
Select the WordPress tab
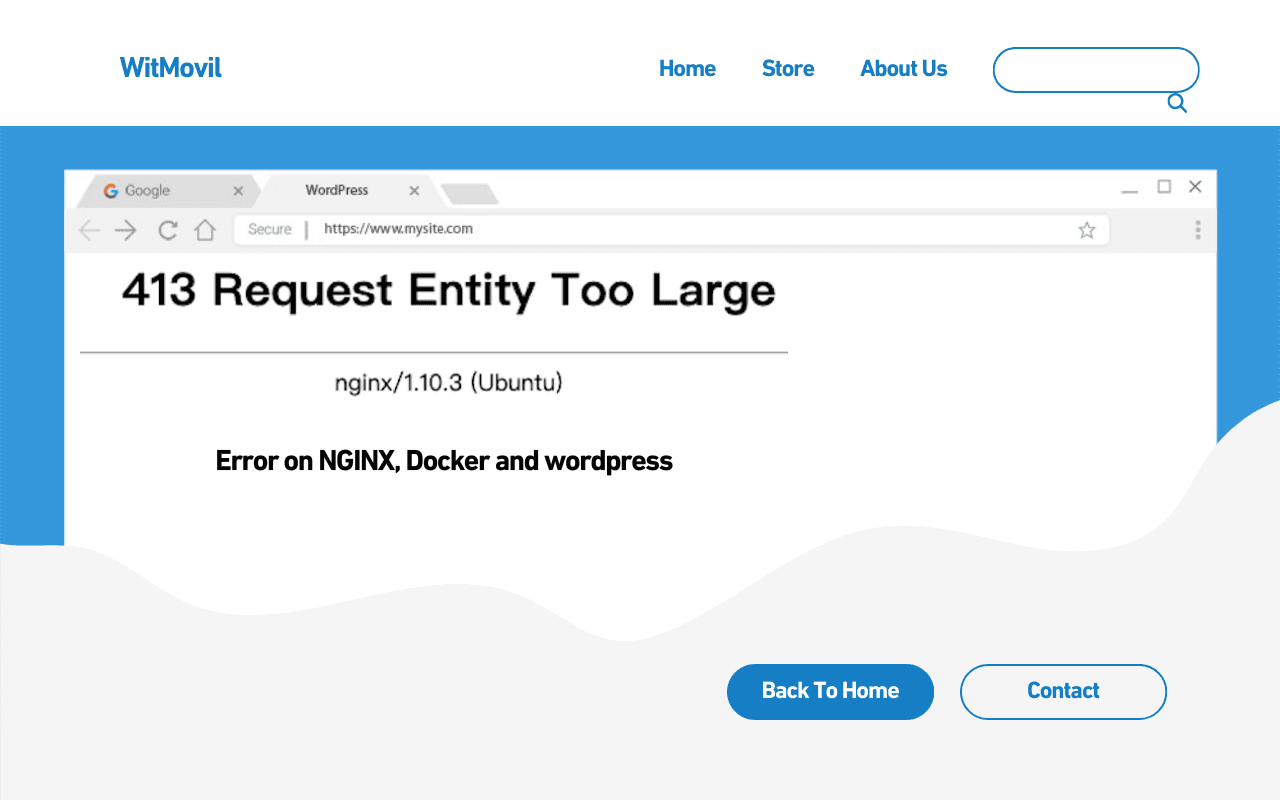[335, 190]
